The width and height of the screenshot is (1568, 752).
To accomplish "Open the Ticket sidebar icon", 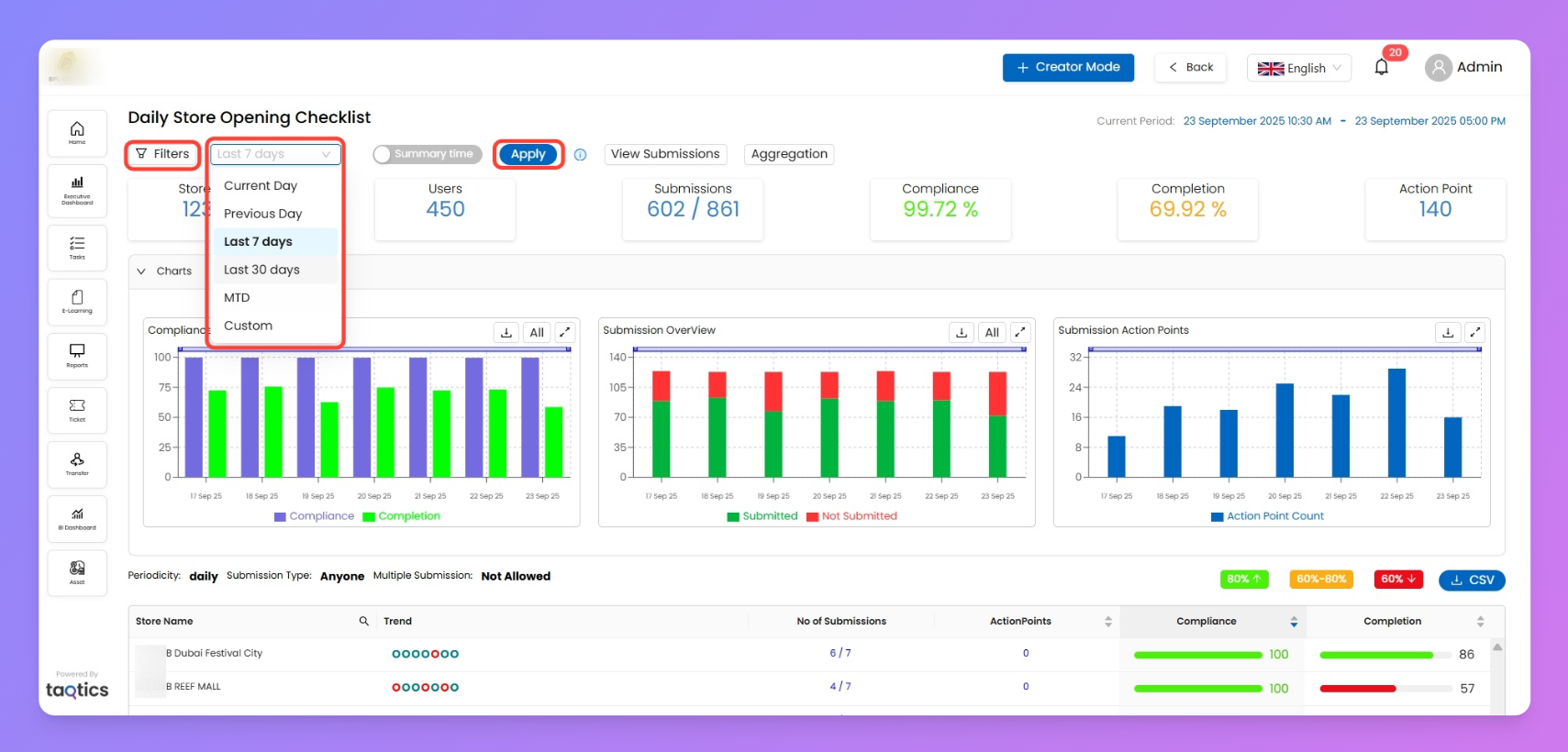I will 77,410.
